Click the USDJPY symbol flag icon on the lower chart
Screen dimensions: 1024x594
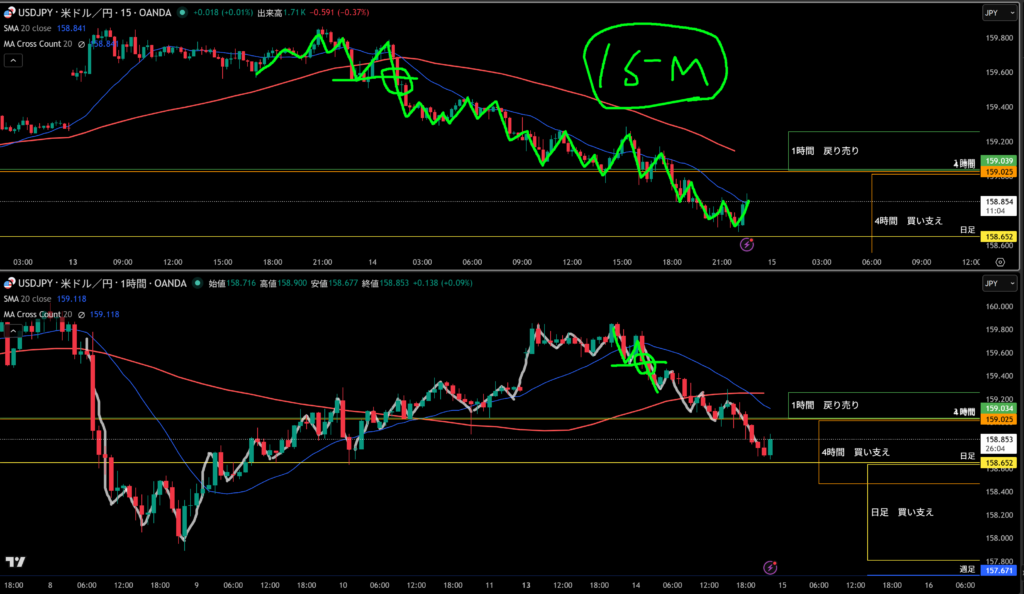[x=8, y=283]
